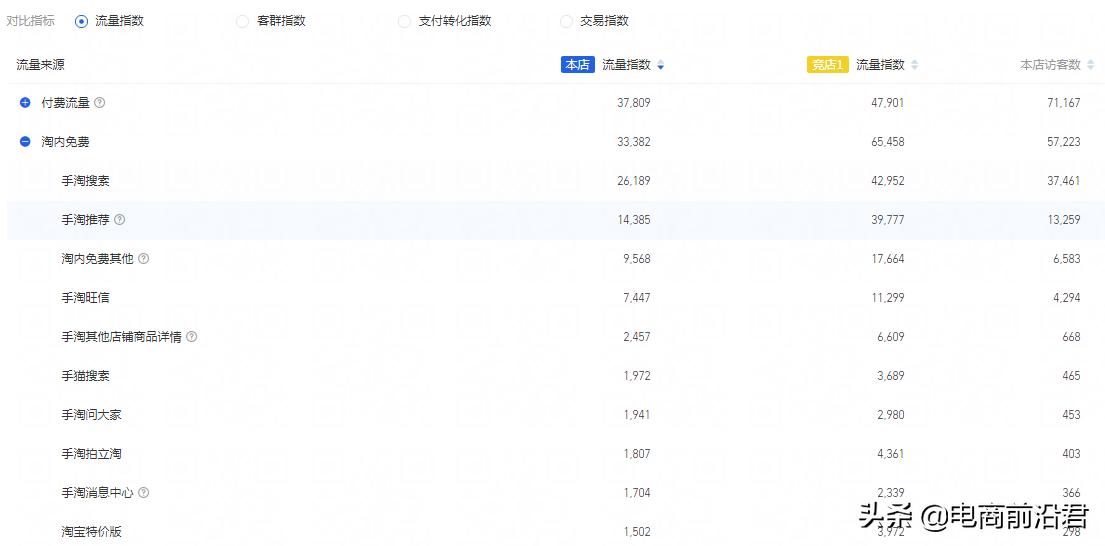Click value 465 in 手猫搜索 row

coord(1071,376)
